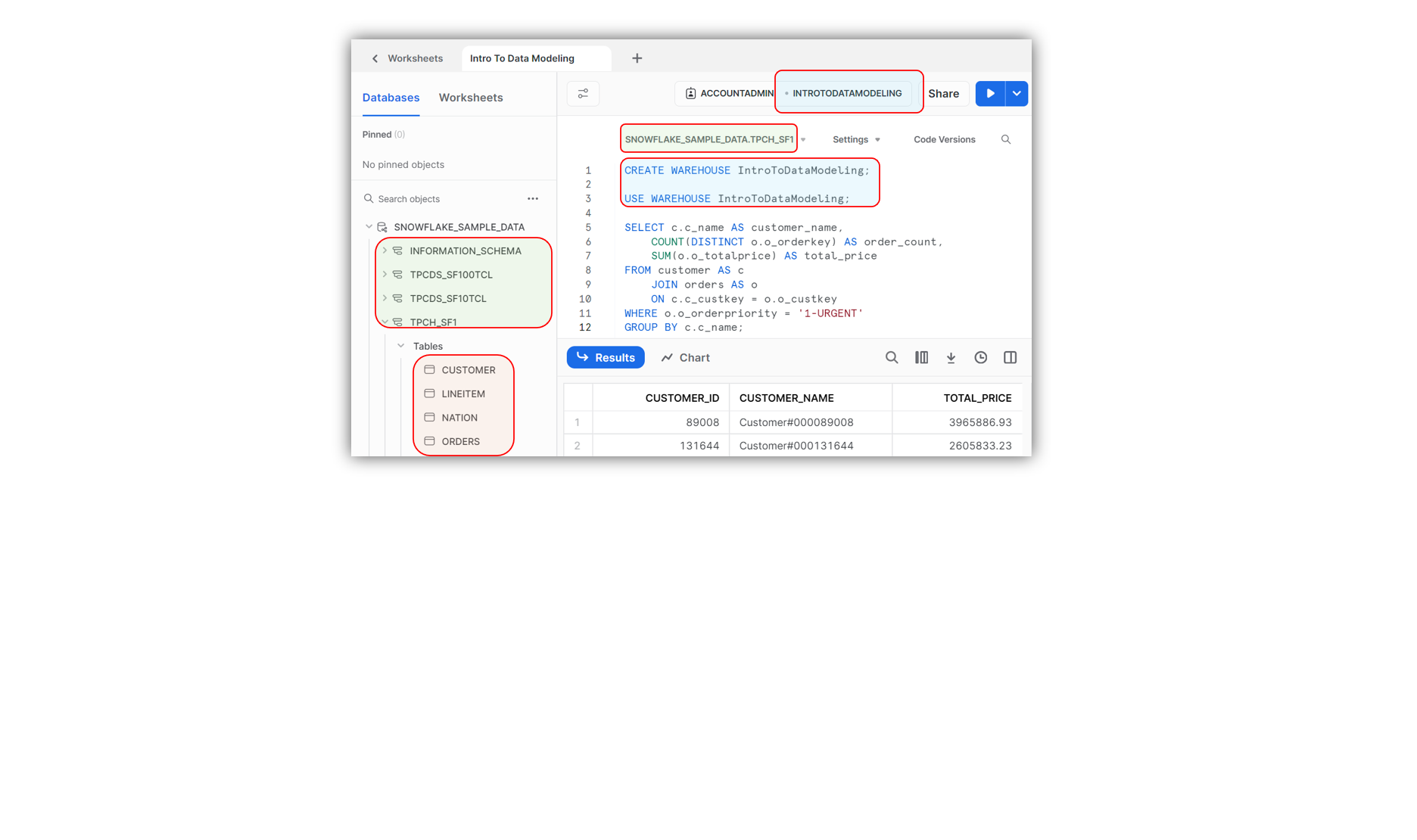1417x840 pixels.
Task: Collapse the Tables folder
Action: 401,346
